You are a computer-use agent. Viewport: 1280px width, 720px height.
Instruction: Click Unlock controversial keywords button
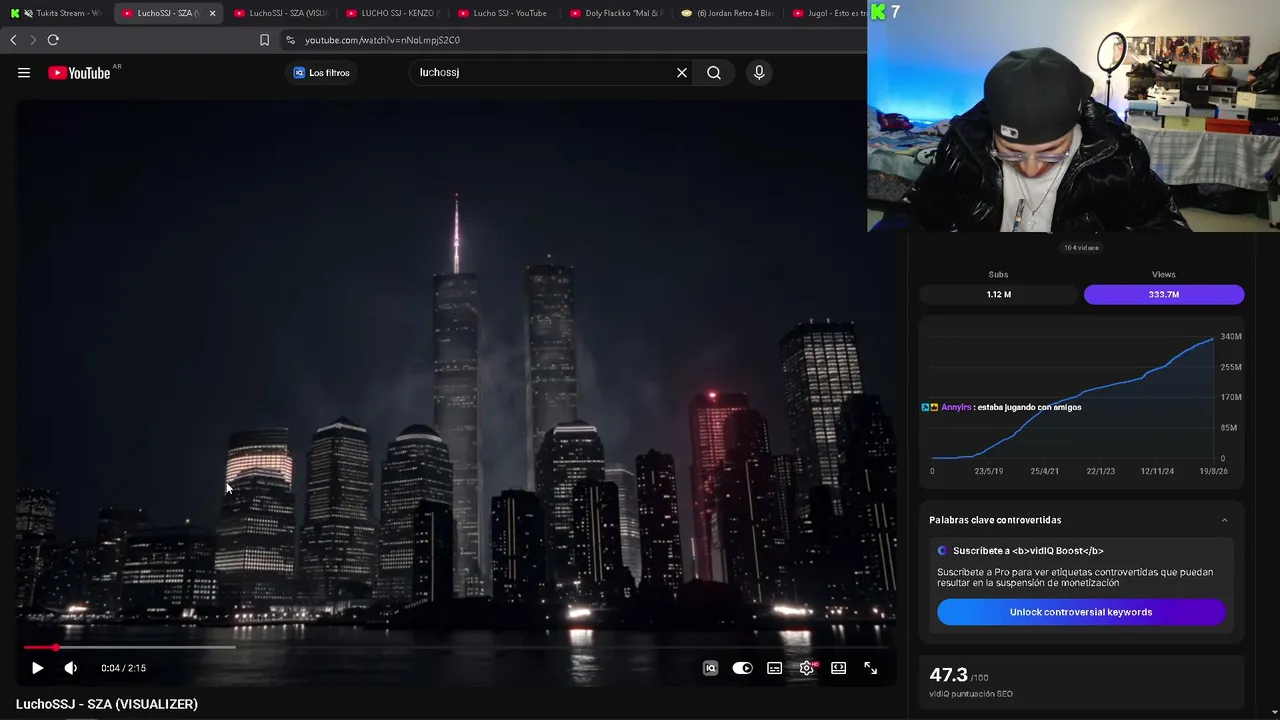coord(1081,612)
